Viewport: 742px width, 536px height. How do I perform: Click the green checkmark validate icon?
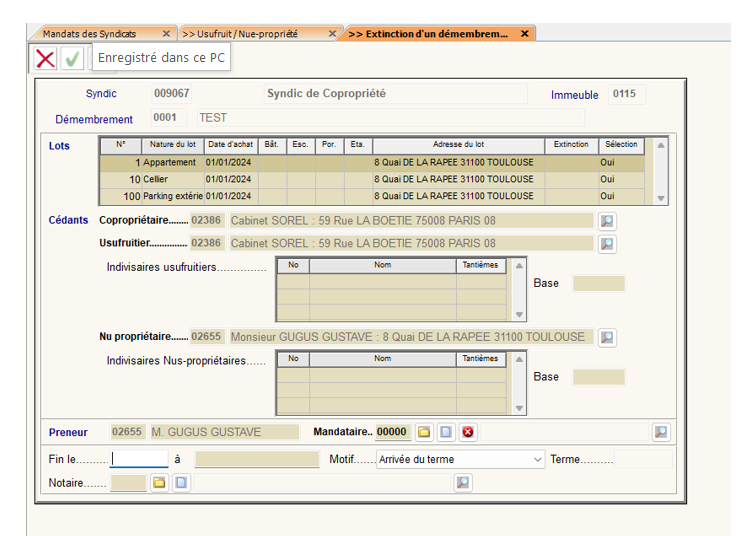pyautogui.click(x=73, y=58)
